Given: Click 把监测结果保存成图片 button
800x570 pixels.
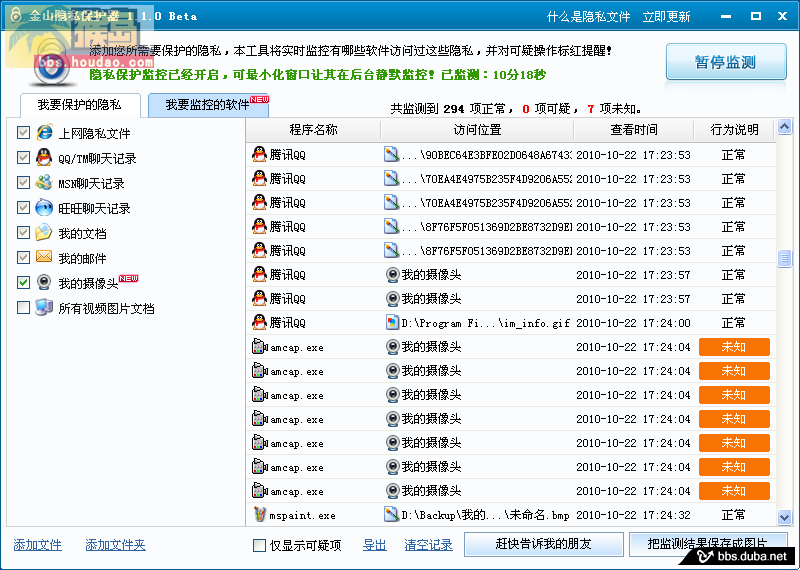Looking at the screenshot, I should tap(708, 544).
